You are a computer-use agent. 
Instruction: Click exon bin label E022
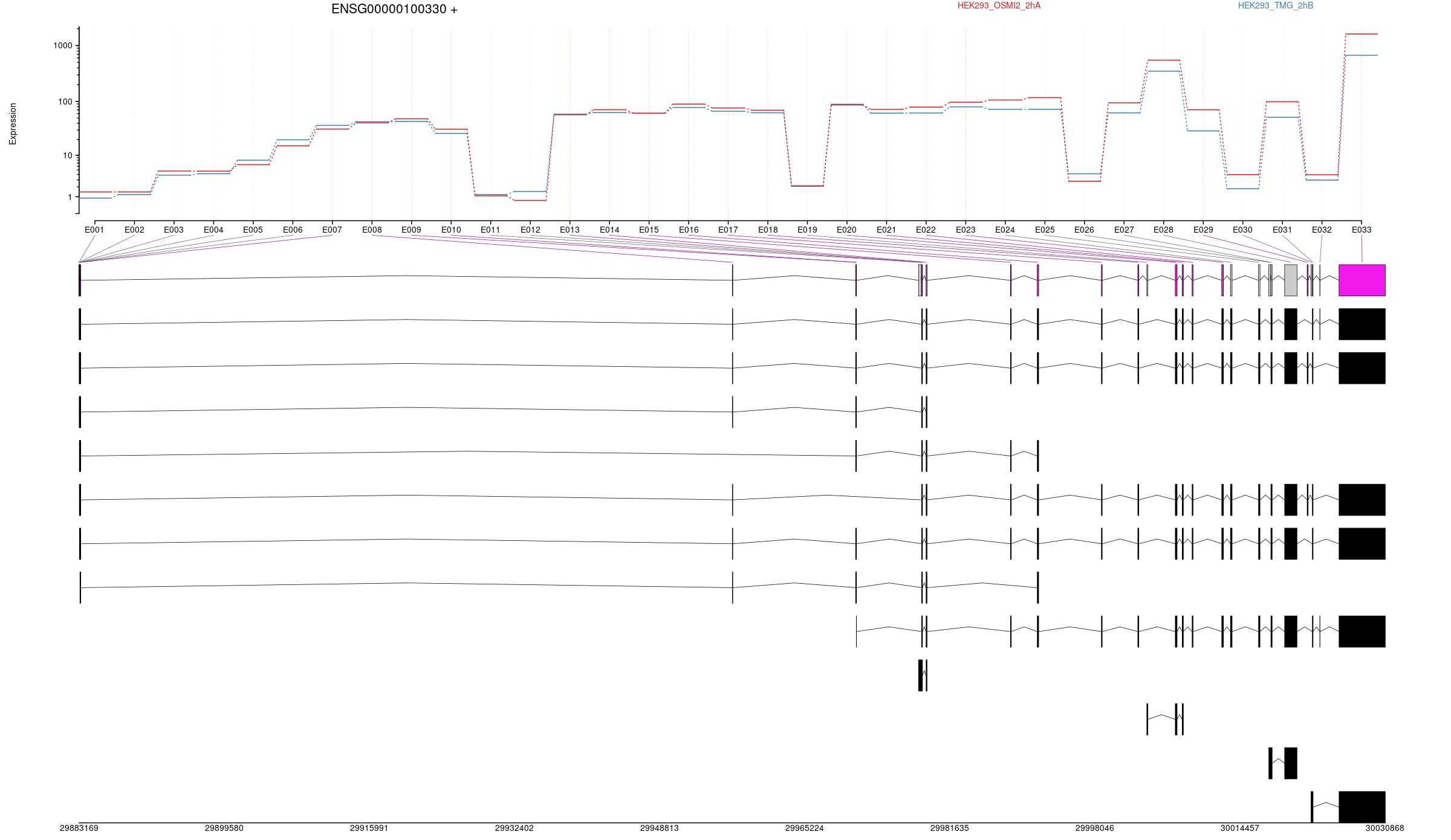point(926,230)
